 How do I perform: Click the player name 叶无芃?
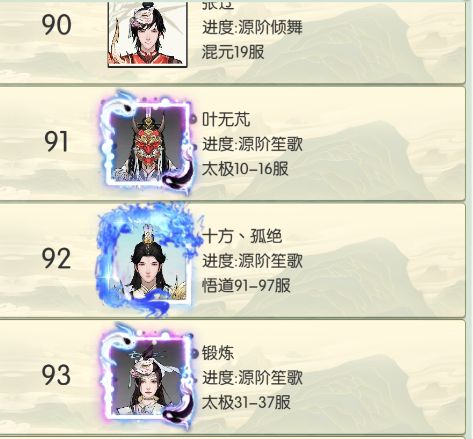point(226,119)
